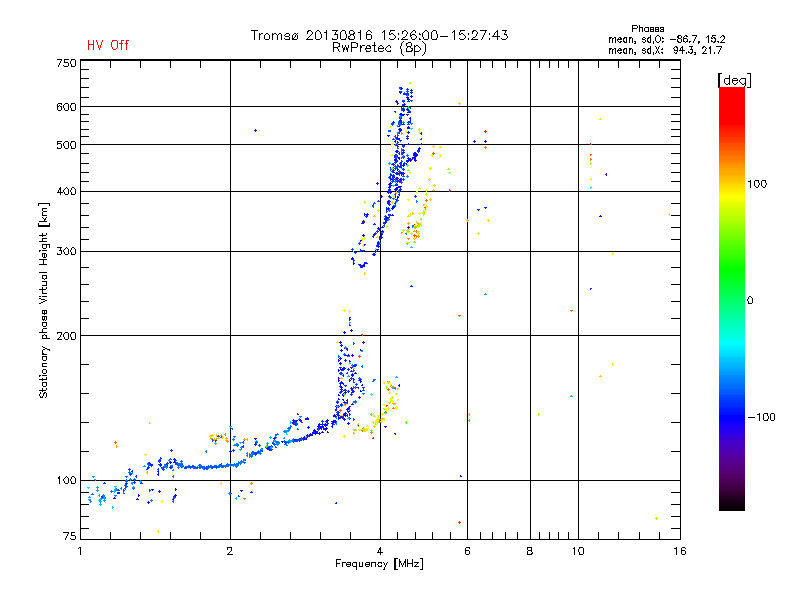Click the y-axis tick label '600'
This screenshot has height=600, width=800.
[66, 107]
